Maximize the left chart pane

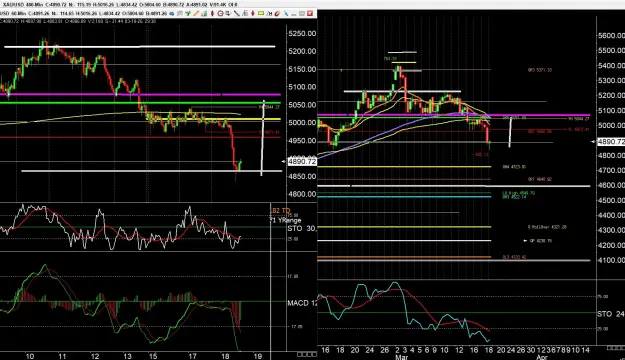coord(302,14)
